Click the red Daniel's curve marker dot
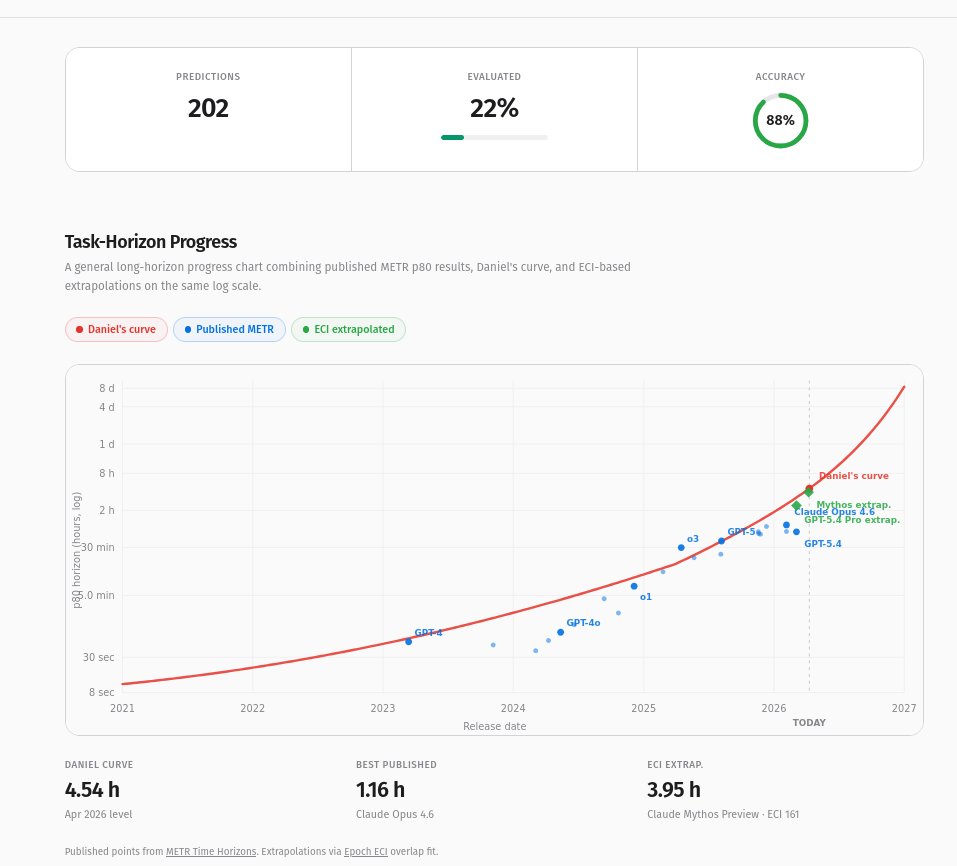The image size is (957, 866). (809, 488)
